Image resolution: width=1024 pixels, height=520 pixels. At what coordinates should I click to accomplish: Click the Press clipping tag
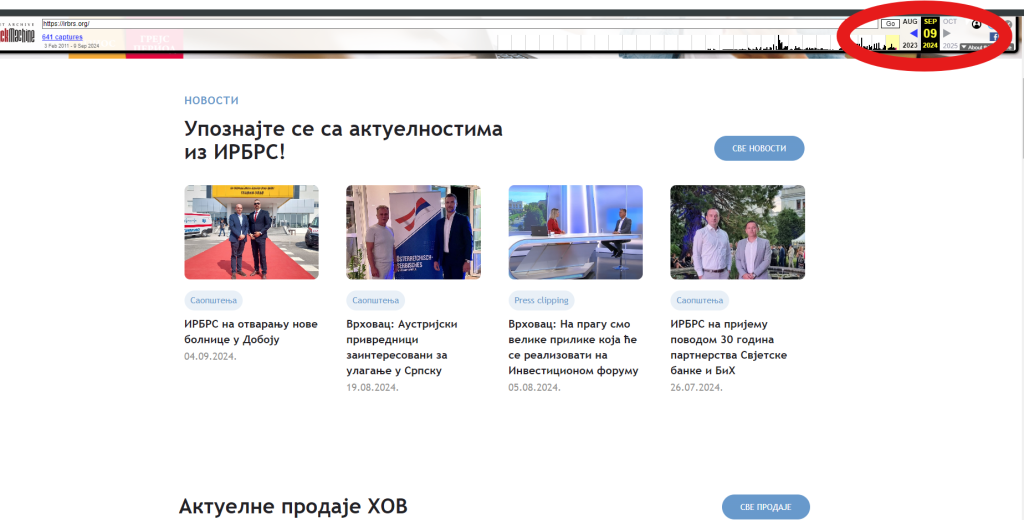tap(541, 301)
